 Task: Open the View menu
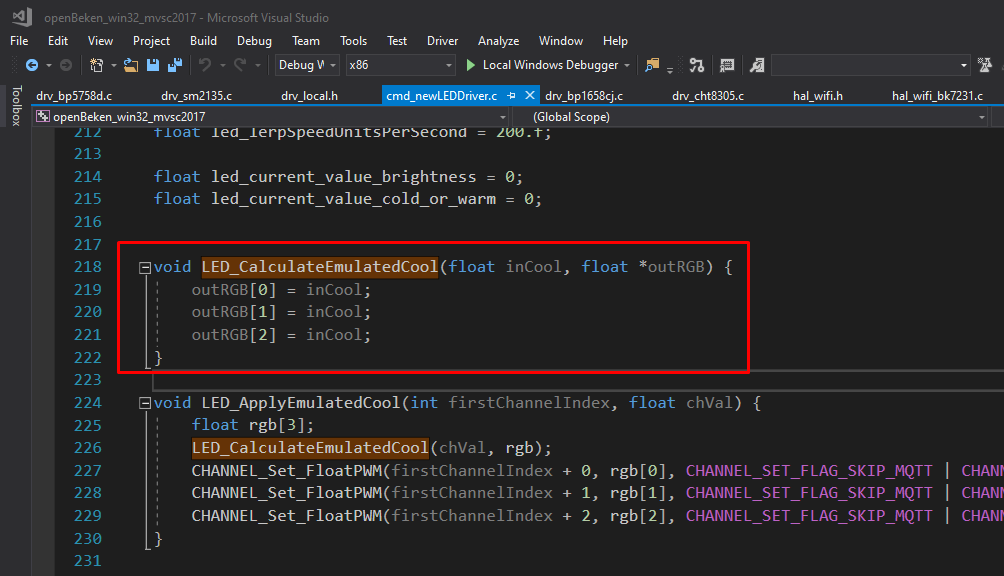(101, 41)
